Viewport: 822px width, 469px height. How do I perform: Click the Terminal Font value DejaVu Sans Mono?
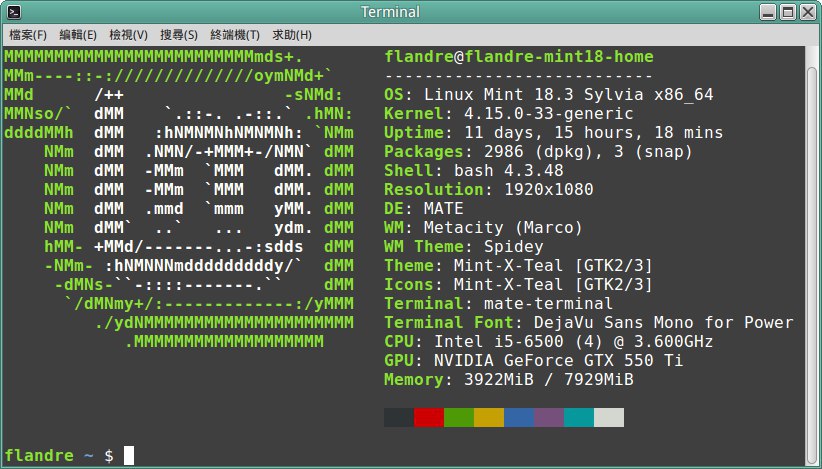[663, 322]
